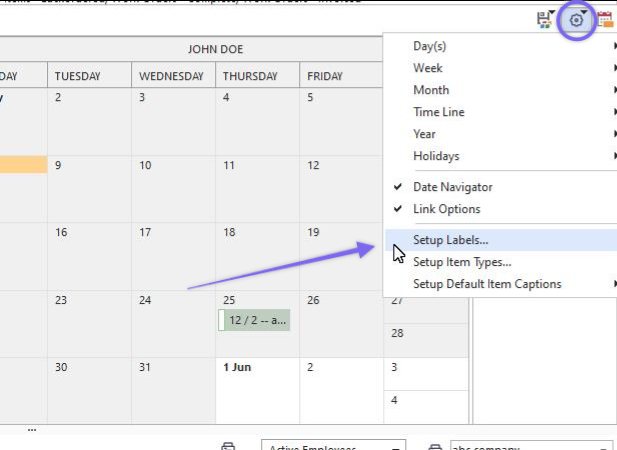Select Setup Item Types menu entry
The height and width of the screenshot is (450, 617).
(x=462, y=262)
